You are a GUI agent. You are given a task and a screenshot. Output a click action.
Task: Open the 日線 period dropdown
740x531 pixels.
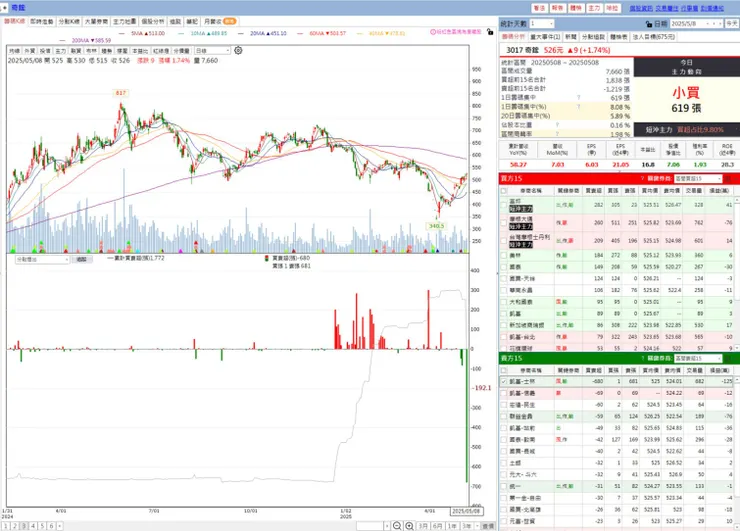coord(212,51)
